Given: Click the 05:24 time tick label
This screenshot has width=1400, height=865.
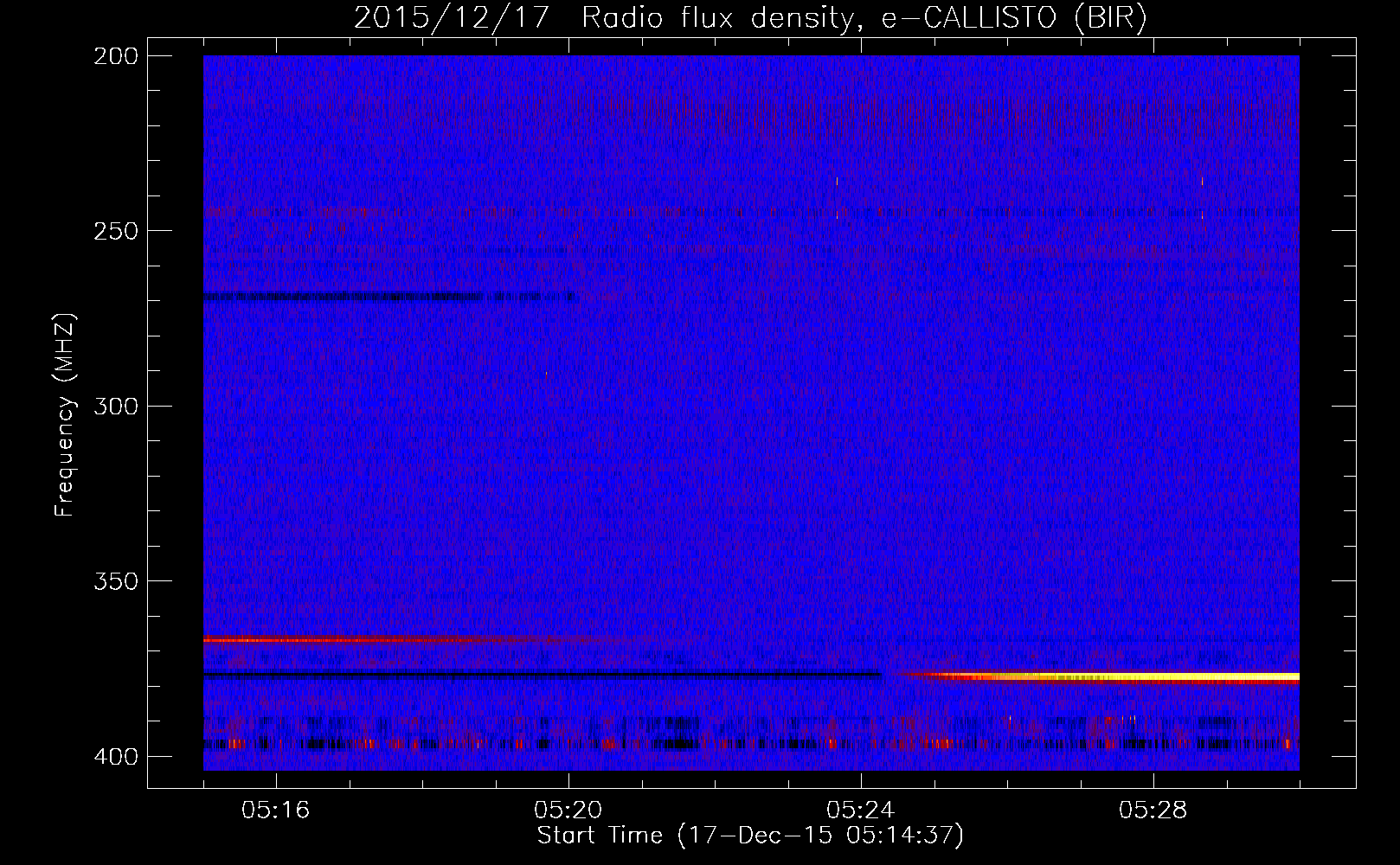Looking at the screenshot, I should 861,811.
